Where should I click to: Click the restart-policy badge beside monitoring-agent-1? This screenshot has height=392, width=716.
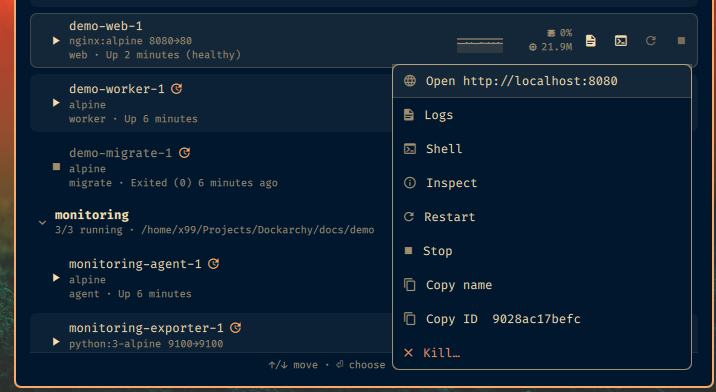[214, 264]
